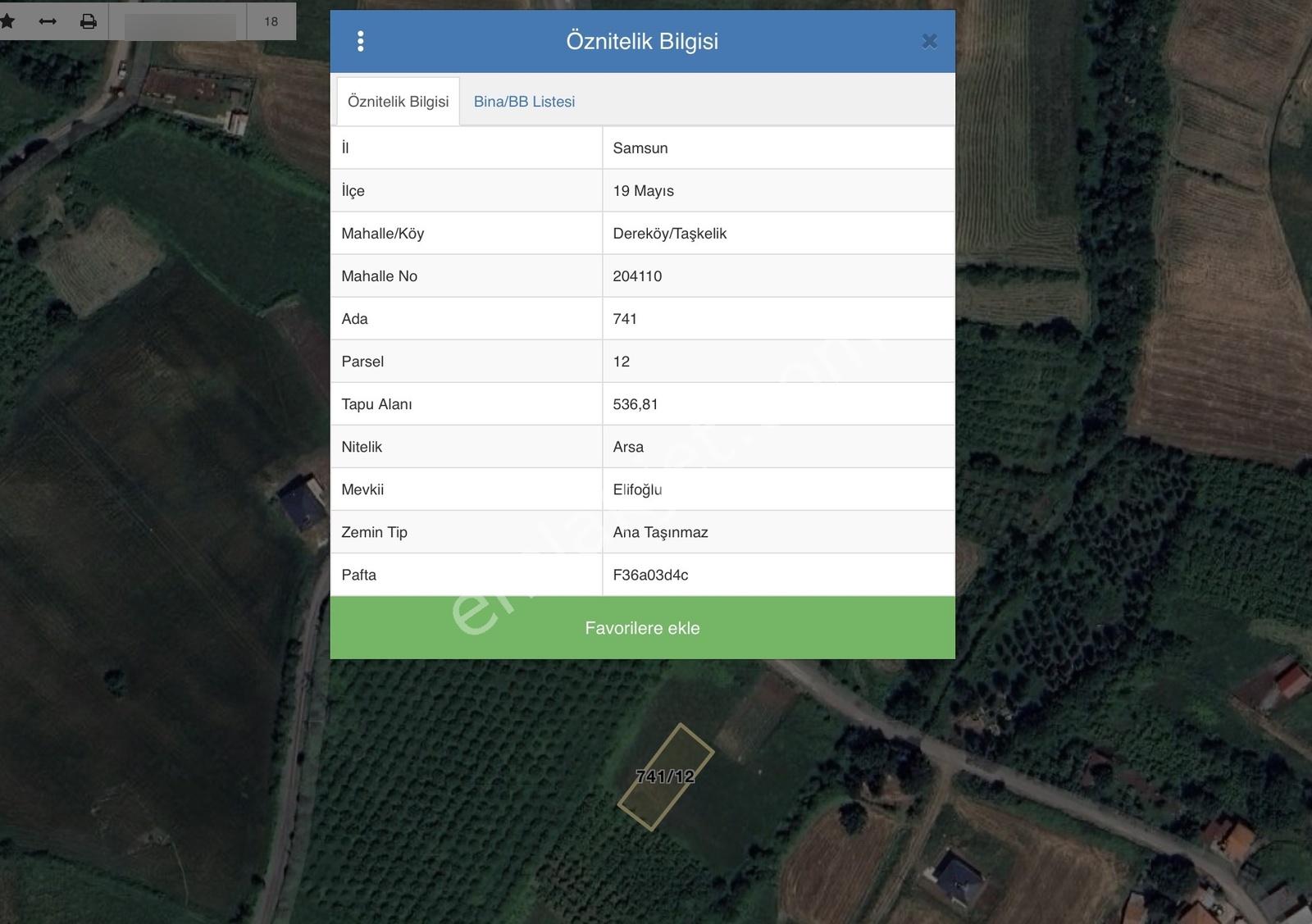Click the dialog title Öznitelik Bilgisi header

642,41
